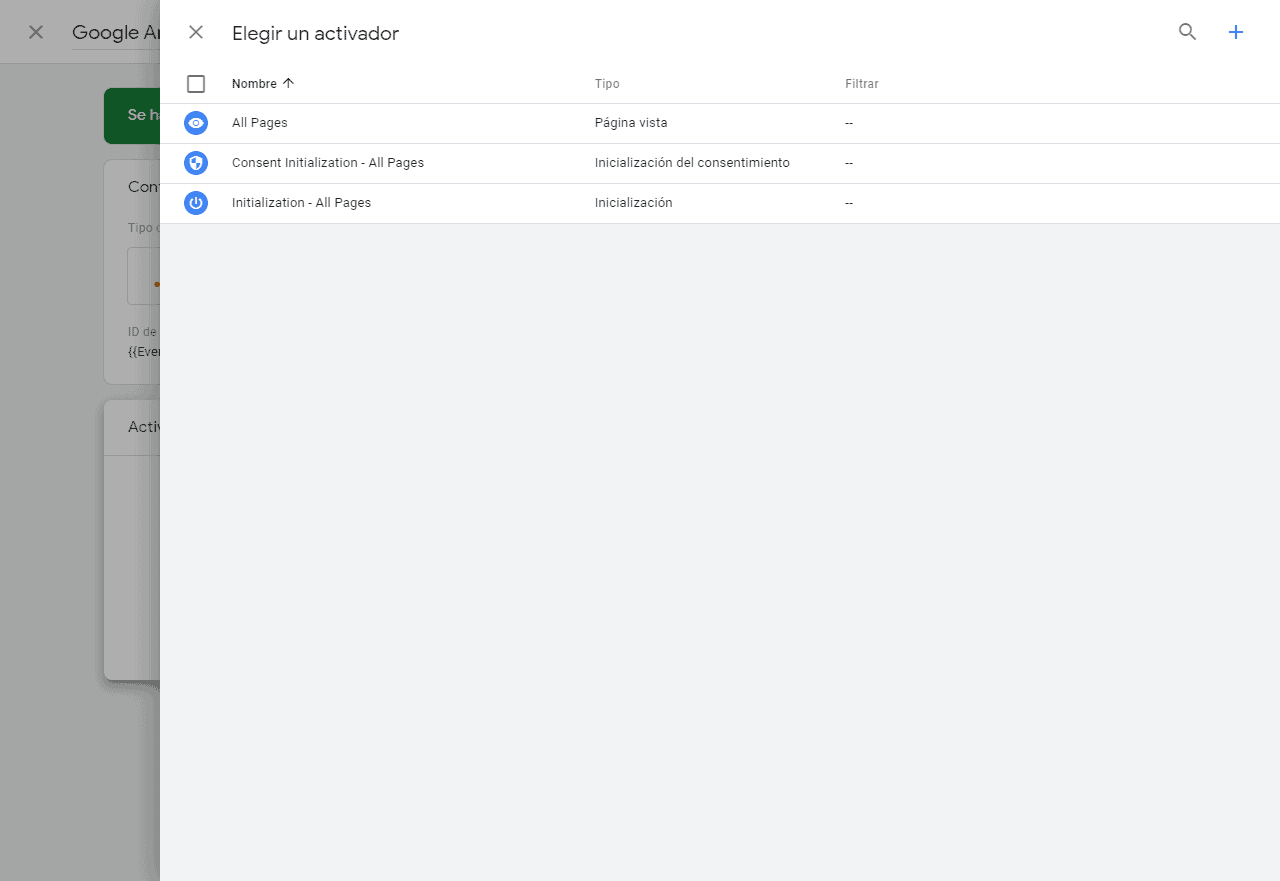The image size is (1280, 881).
Task: Select the All Pages trigger name
Action: 259,123
